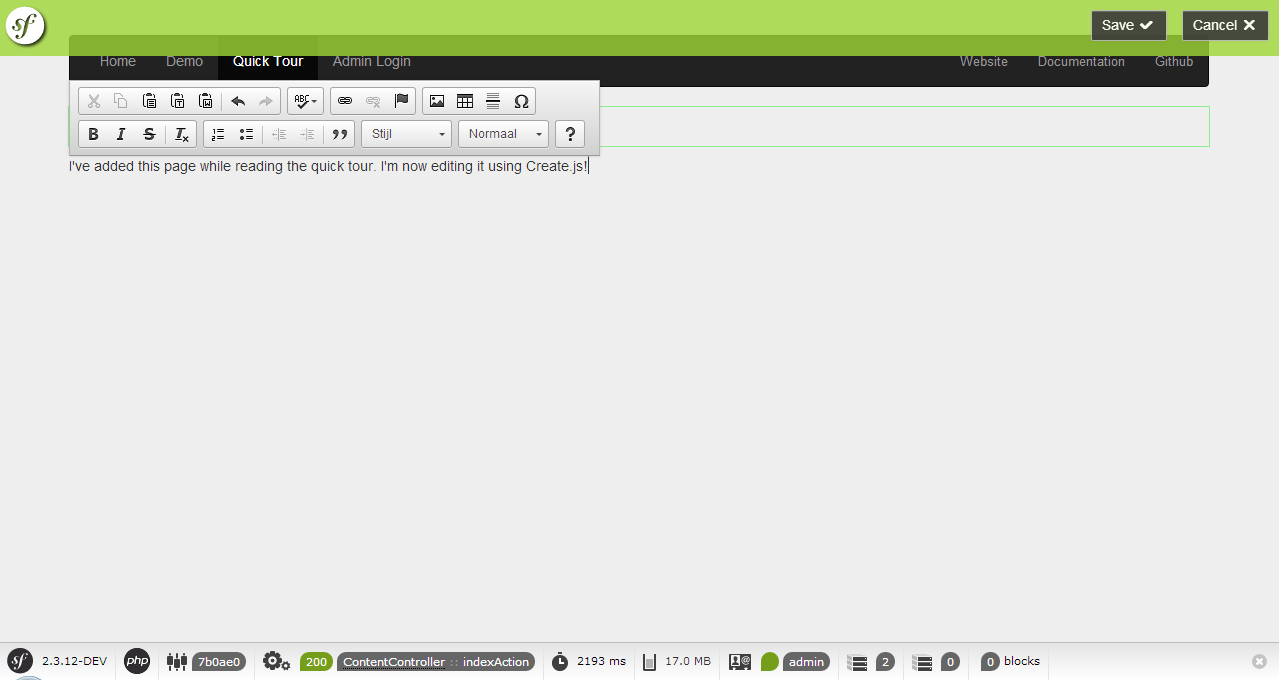Click the increase indent icon
The image size is (1279, 680).
tap(307, 134)
